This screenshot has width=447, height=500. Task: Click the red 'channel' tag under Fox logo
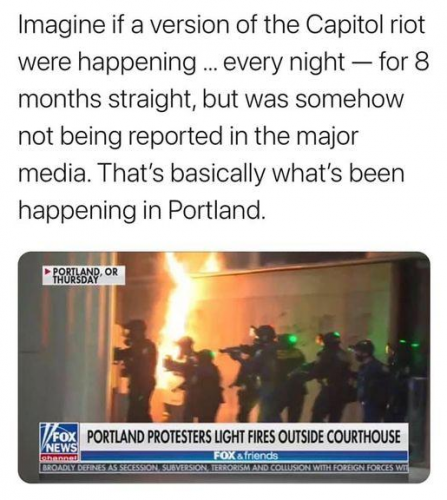[59, 457]
